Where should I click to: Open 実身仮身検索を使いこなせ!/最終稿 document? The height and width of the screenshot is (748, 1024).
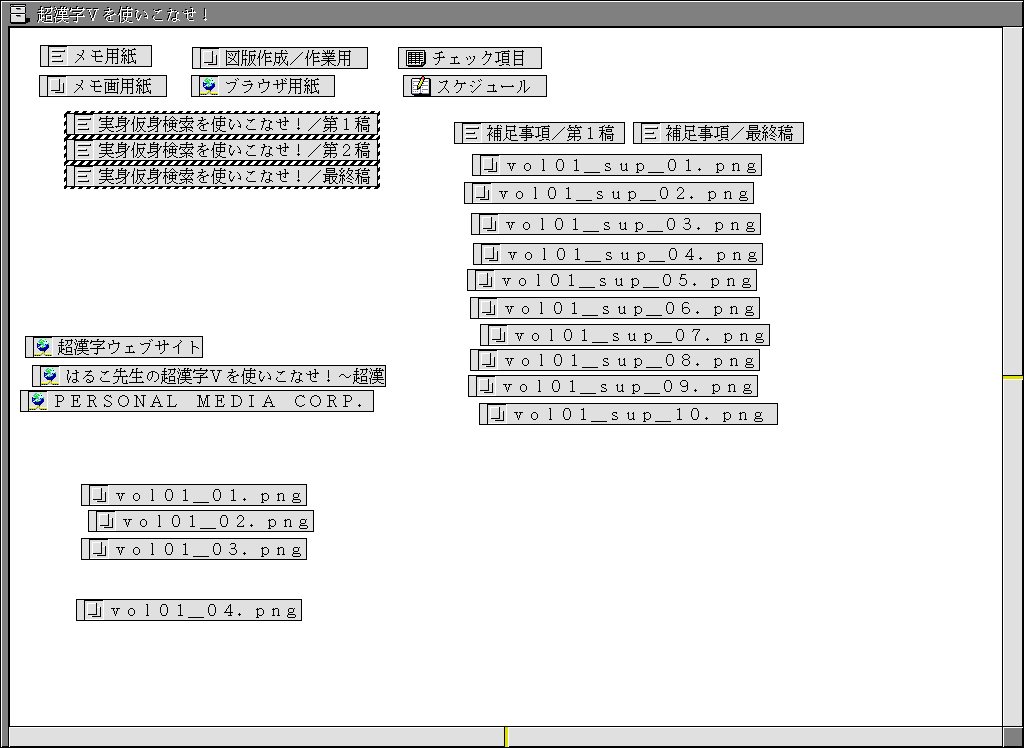point(222,176)
